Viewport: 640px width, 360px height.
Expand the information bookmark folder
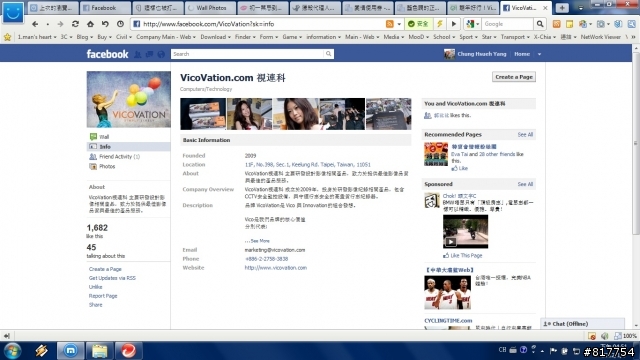pos(323,37)
